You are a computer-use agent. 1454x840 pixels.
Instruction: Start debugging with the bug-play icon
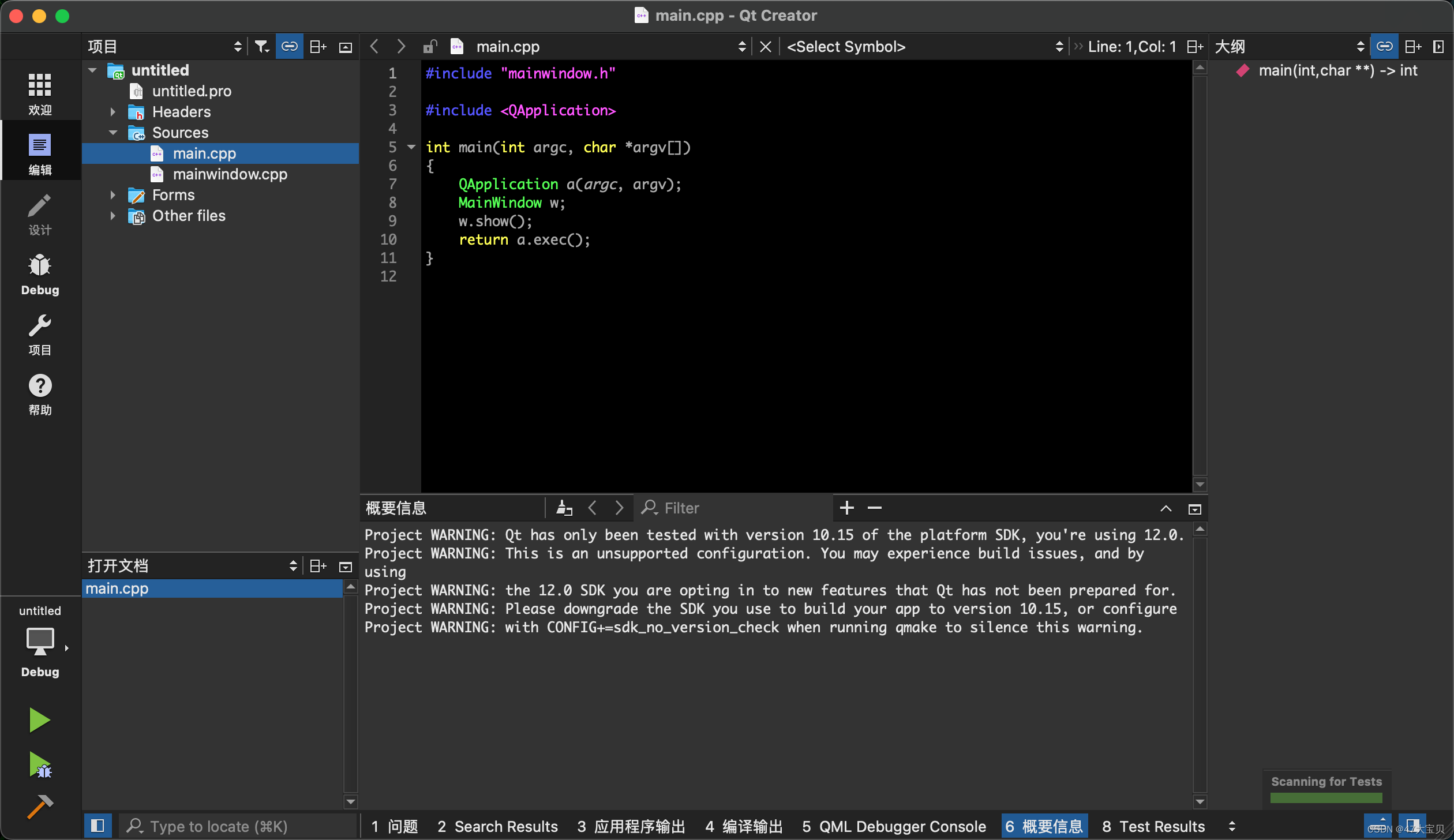(x=39, y=765)
